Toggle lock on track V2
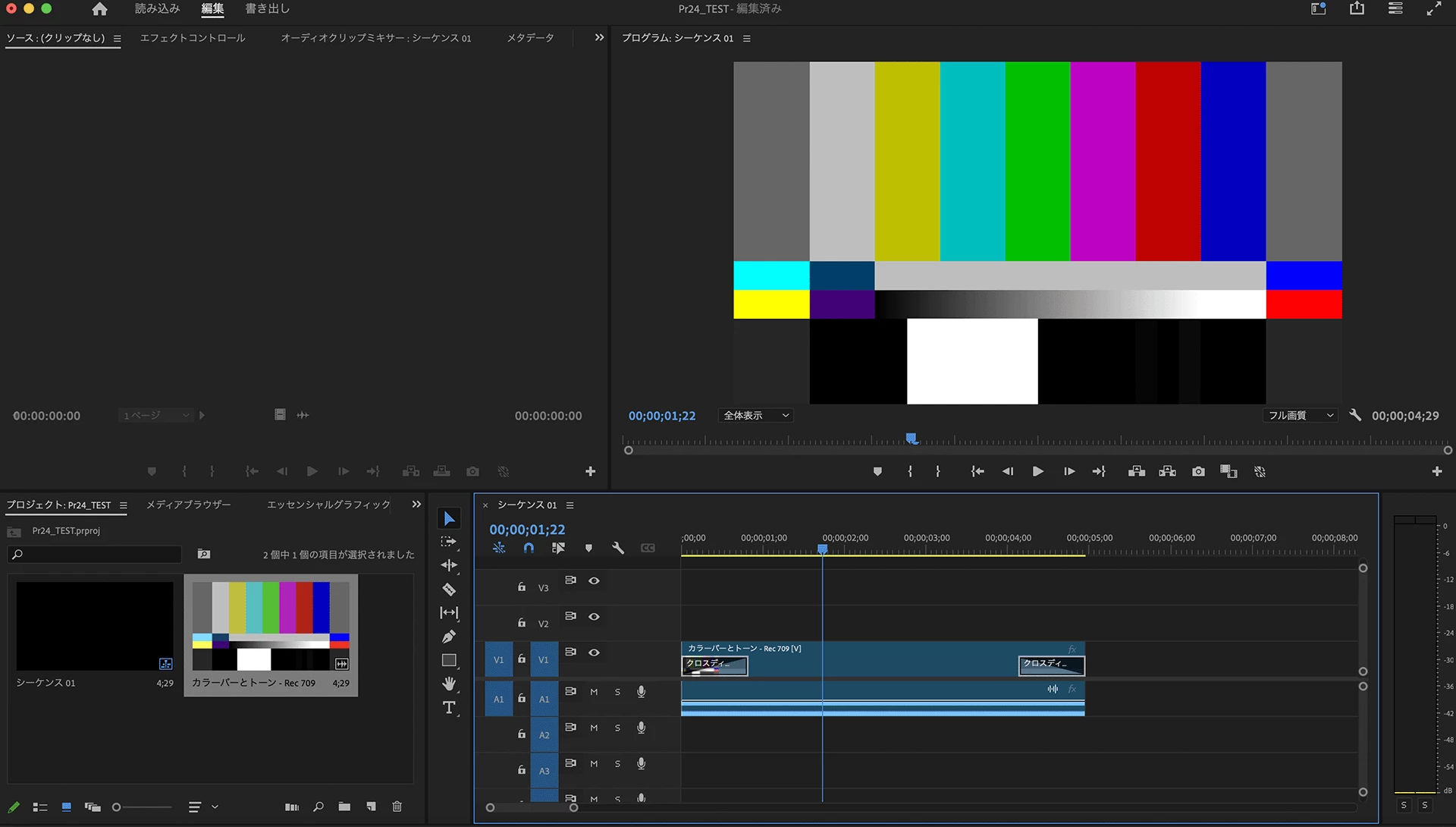The height and width of the screenshot is (827, 1456). pyautogui.click(x=522, y=622)
